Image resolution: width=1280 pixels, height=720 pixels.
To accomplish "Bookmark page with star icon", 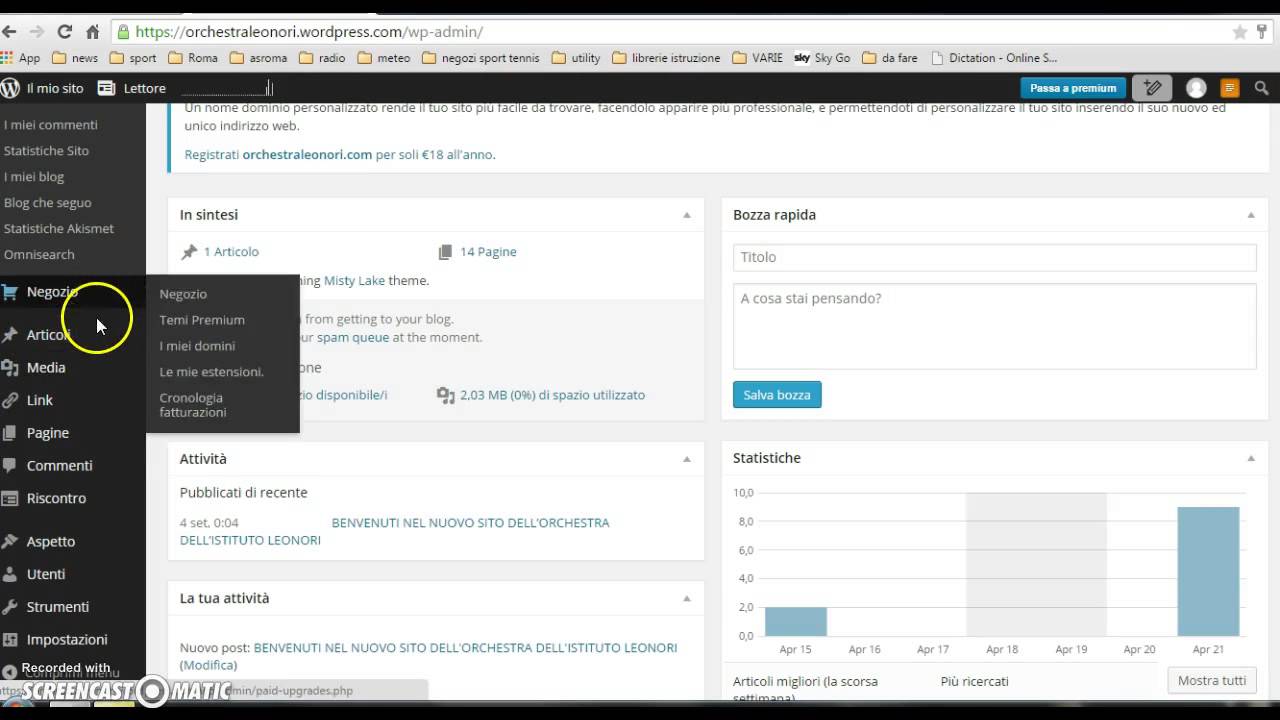I will pyautogui.click(x=1239, y=32).
